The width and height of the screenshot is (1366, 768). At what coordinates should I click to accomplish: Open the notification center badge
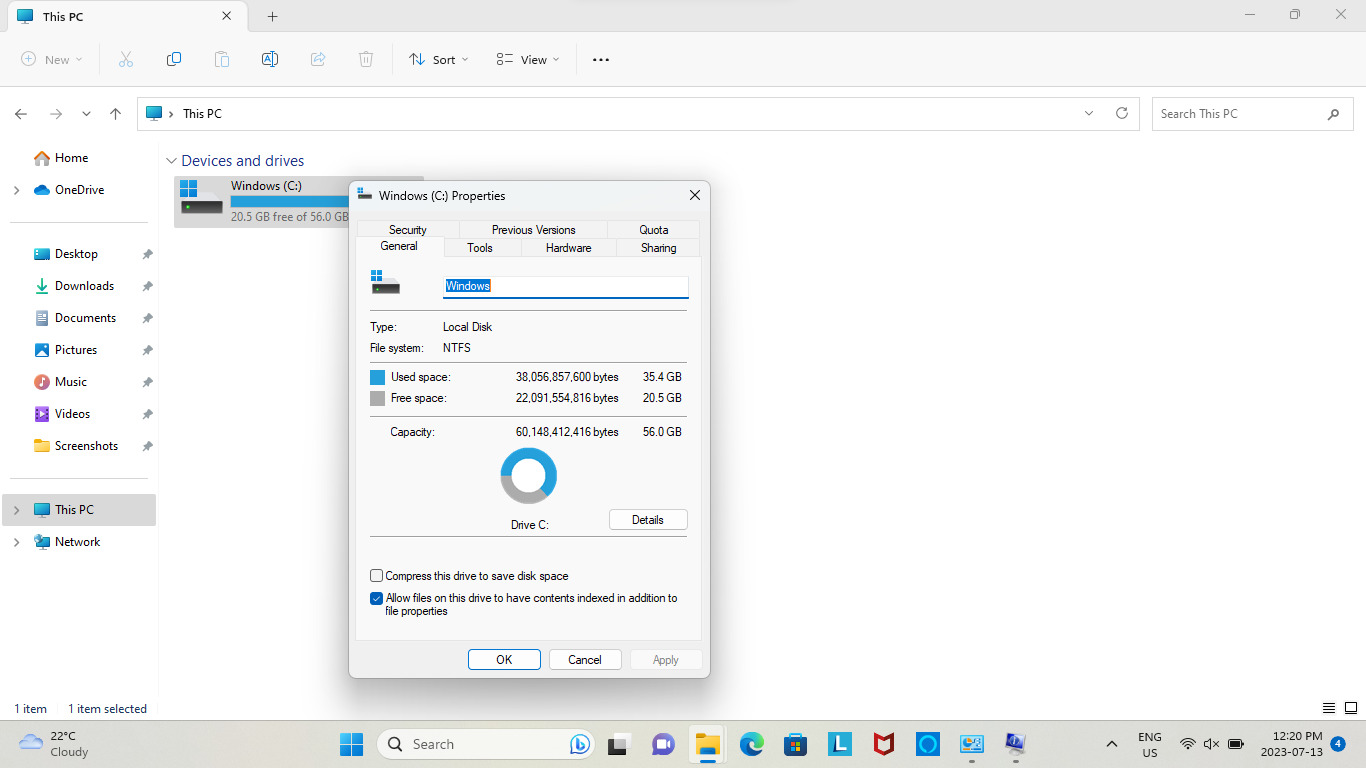click(1338, 744)
